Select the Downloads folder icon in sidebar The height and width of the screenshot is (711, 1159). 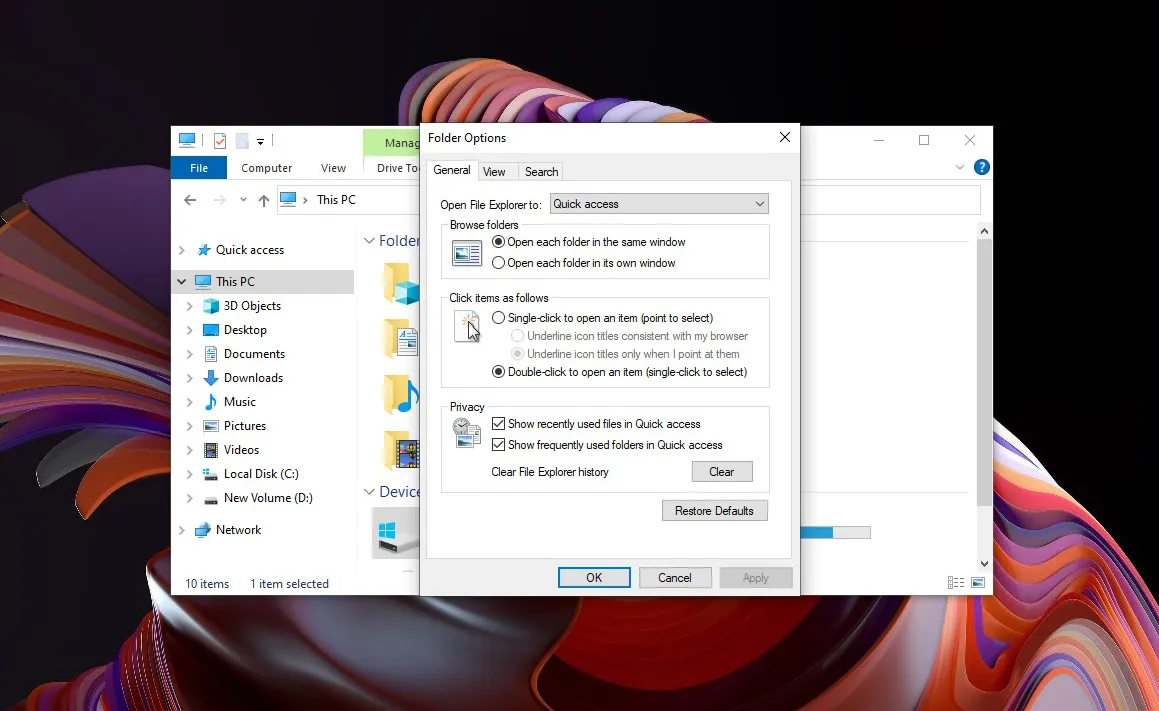pos(211,378)
